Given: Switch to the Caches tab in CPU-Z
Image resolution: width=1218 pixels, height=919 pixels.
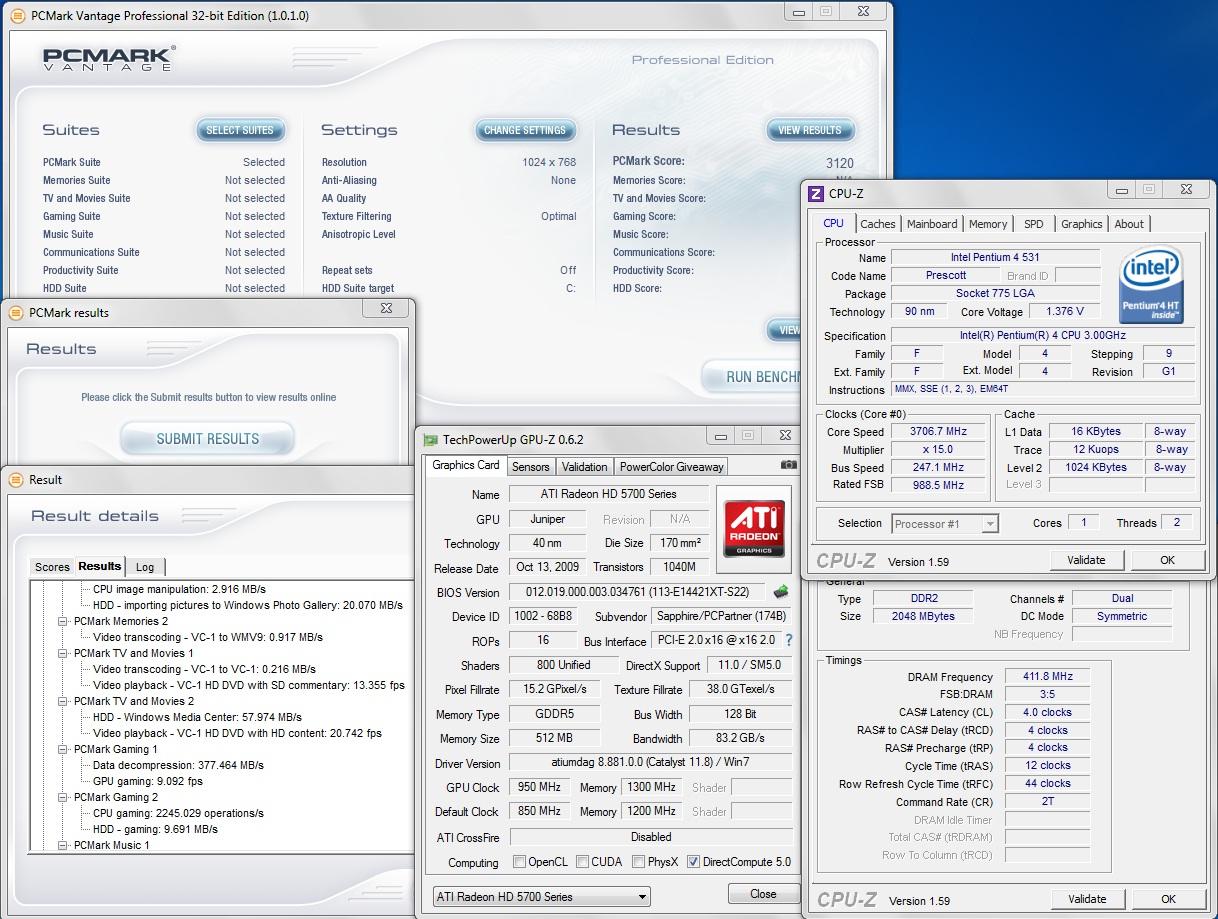Looking at the screenshot, I should point(878,224).
